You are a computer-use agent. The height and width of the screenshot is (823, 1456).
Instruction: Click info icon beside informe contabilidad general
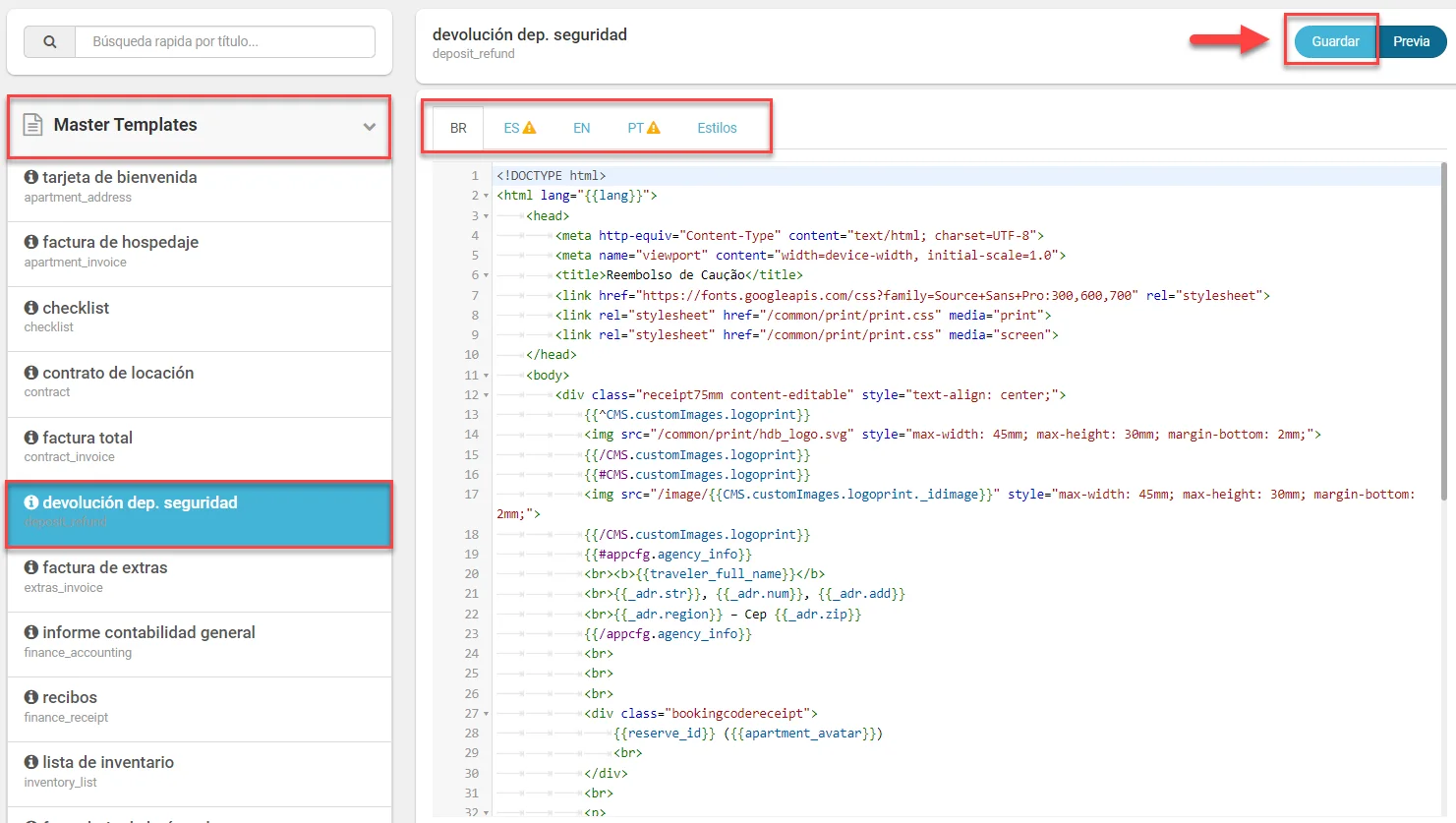tap(31, 632)
